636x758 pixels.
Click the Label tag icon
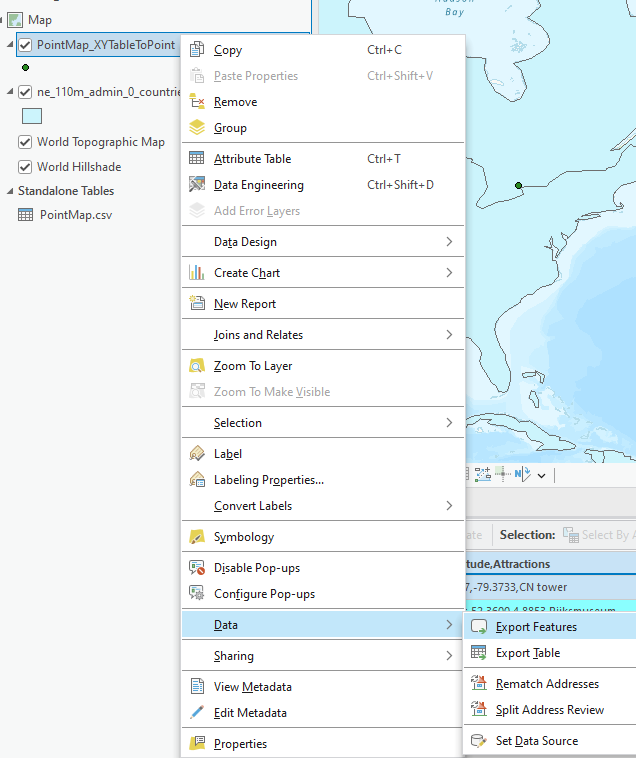click(197, 453)
